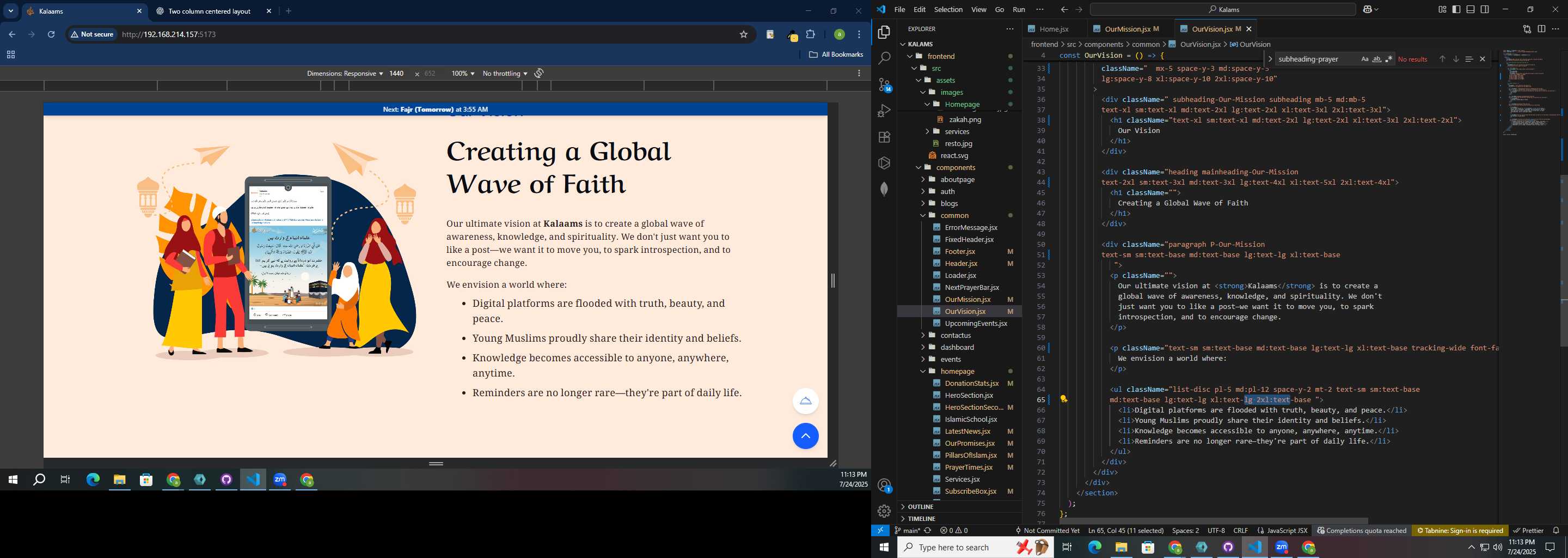Image resolution: width=1568 pixels, height=558 pixels.
Task: Toggle Use Regular Expression in find widget
Action: (x=1389, y=59)
